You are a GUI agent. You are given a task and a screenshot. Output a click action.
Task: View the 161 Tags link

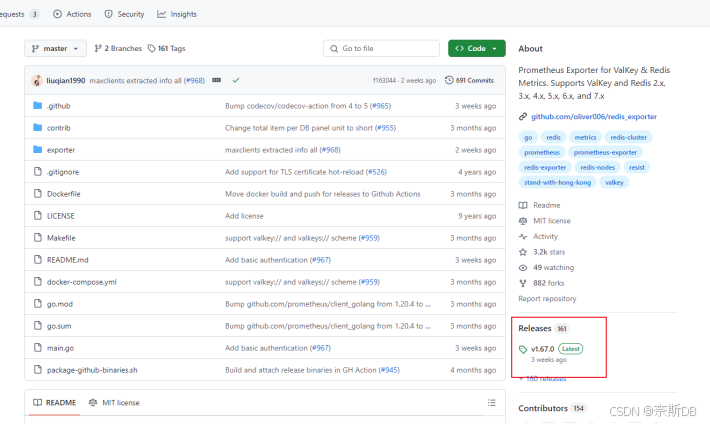(167, 48)
